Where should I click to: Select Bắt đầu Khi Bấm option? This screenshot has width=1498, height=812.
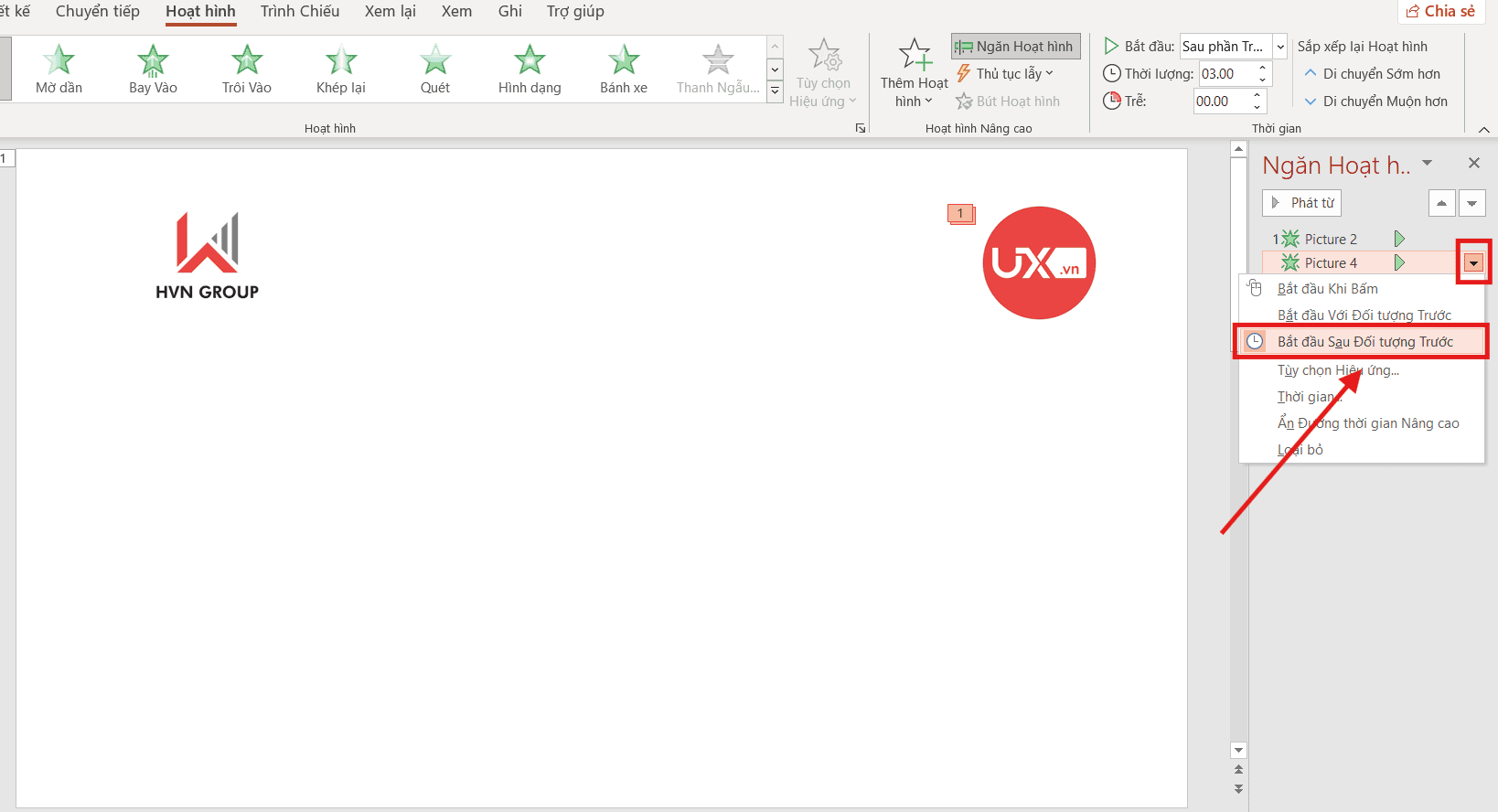tap(1327, 289)
